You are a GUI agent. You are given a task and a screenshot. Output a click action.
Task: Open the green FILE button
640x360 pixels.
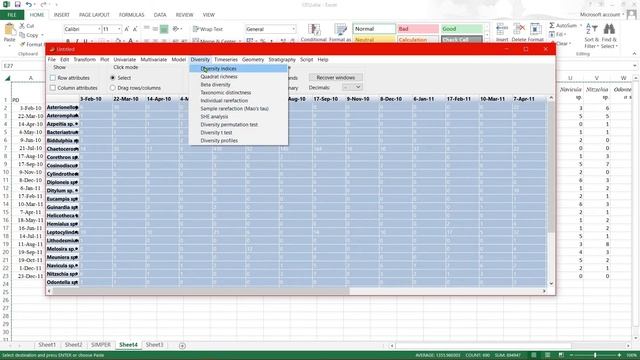coord(12,15)
